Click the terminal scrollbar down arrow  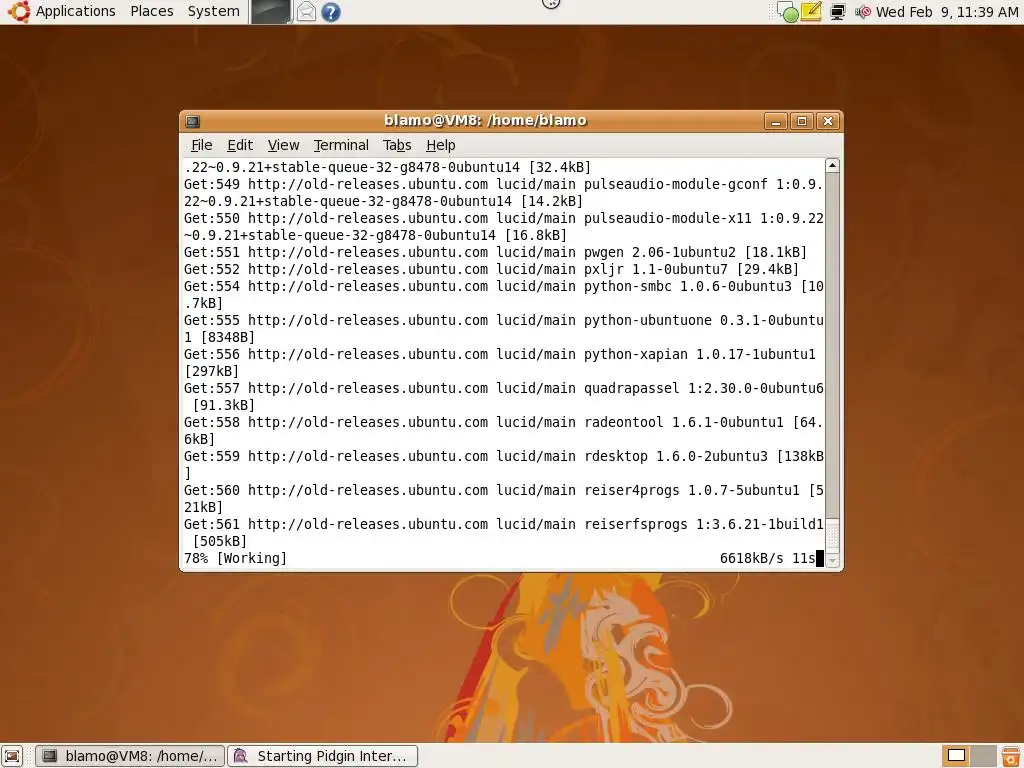[x=832, y=560]
